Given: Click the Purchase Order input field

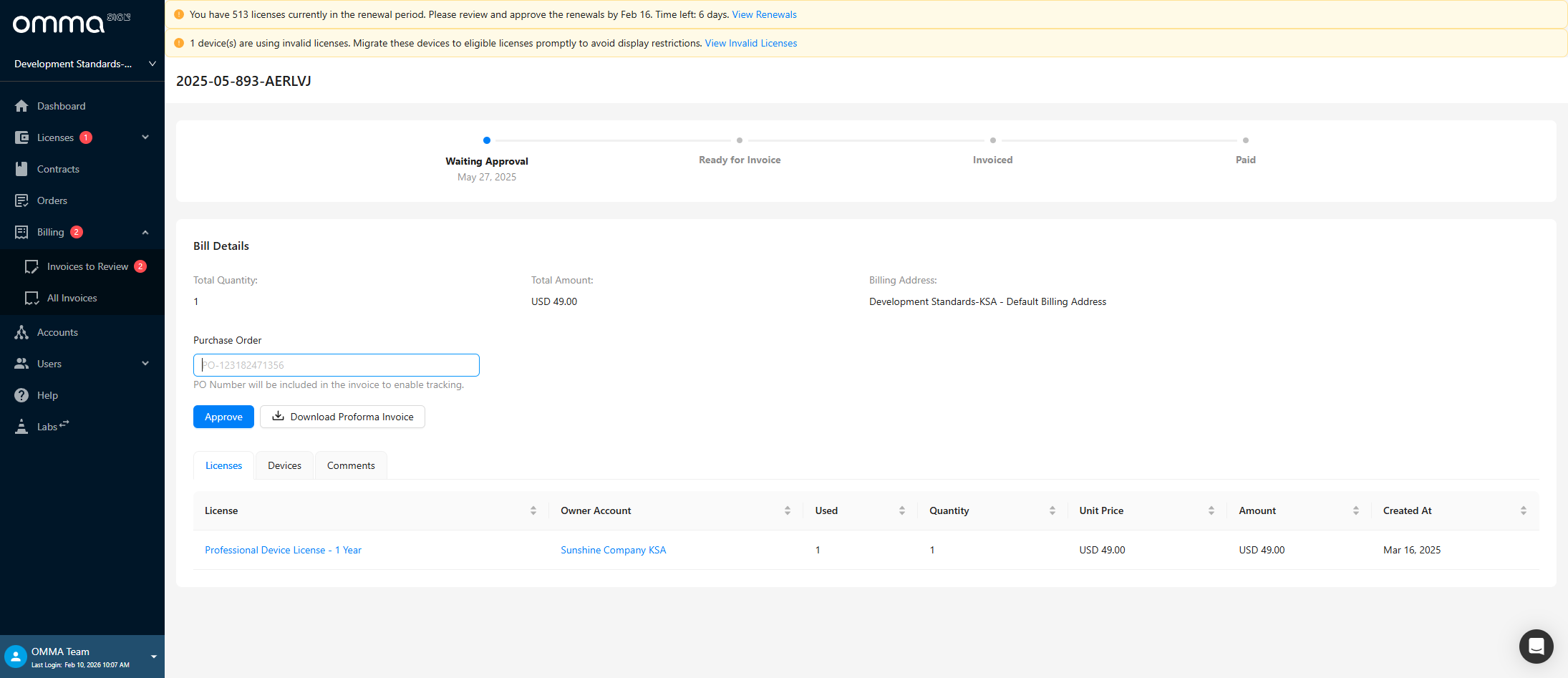Looking at the screenshot, I should coord(336,365).
